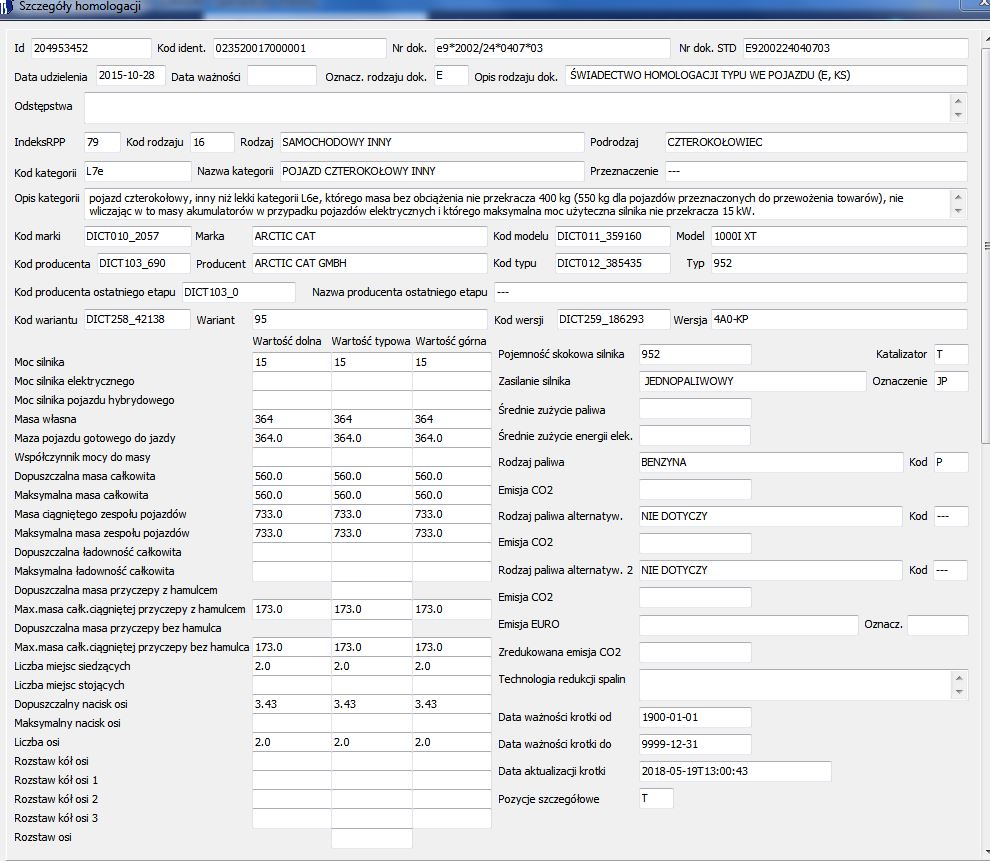Click the up arrow of Opis kategorii scrollbar
The height and width of the screenshot is (861, 990).
tap(958, 197)
